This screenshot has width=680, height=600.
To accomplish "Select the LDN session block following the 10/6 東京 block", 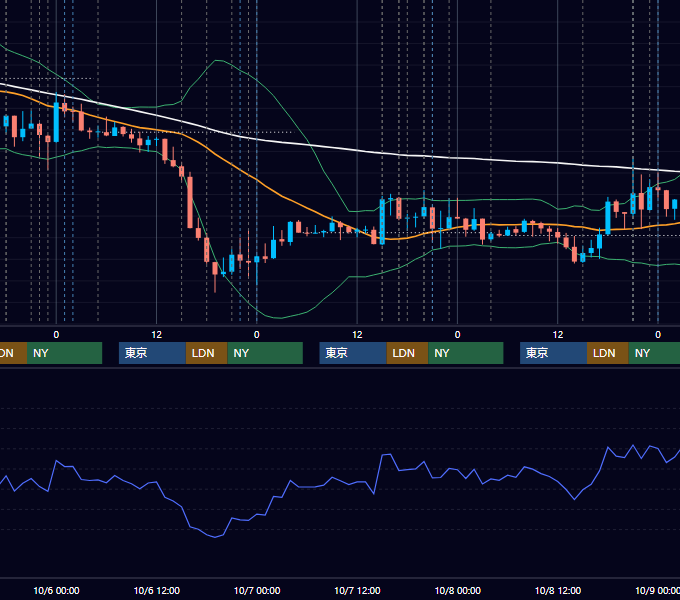I will [206, 353].
